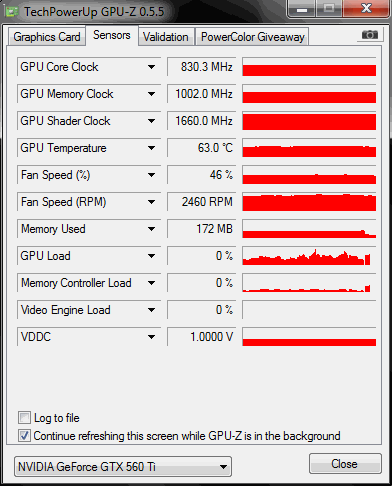
Task: Open the Video Engine Load dropdown arrow
Action: click(x=151, y=310)
